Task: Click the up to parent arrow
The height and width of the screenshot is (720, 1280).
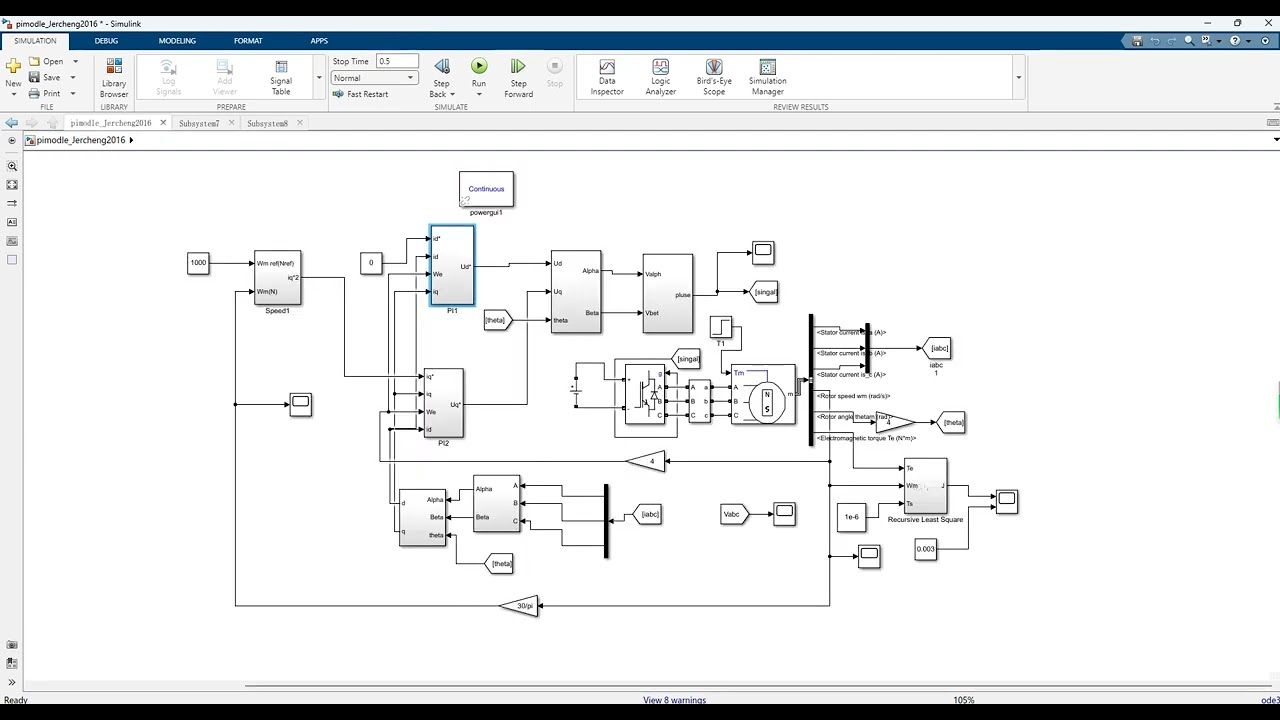Action: click(x=52, y=123)
